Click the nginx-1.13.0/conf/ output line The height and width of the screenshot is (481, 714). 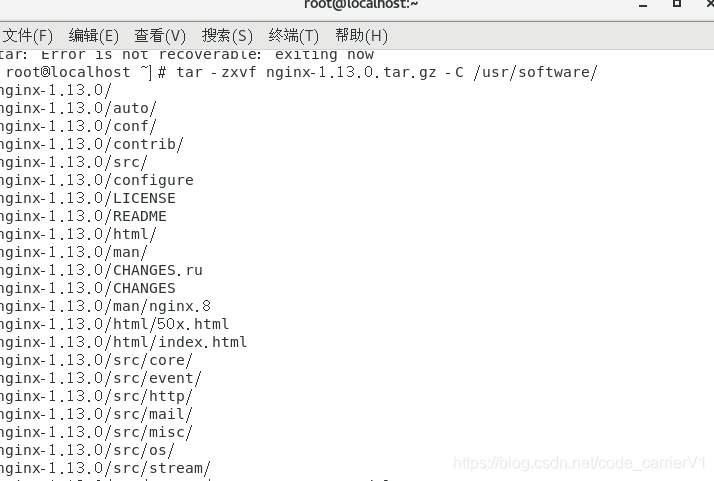click(x=78, y=126)
